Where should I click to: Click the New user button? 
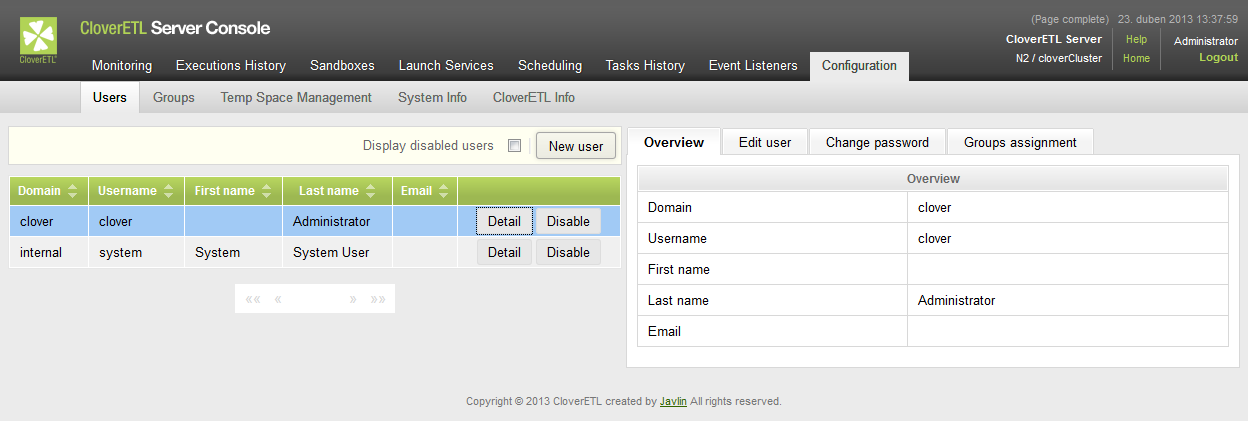pos(576,146)
